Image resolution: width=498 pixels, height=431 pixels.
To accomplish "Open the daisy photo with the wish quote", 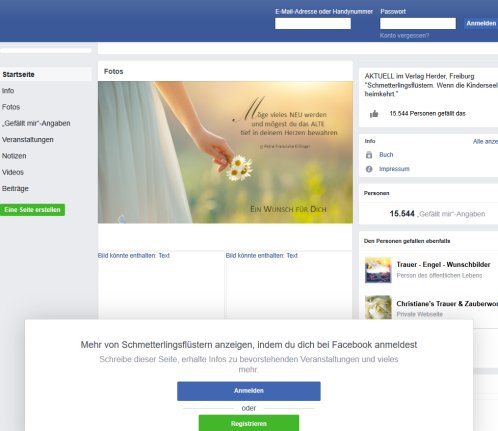I will (x=225, y=152).
